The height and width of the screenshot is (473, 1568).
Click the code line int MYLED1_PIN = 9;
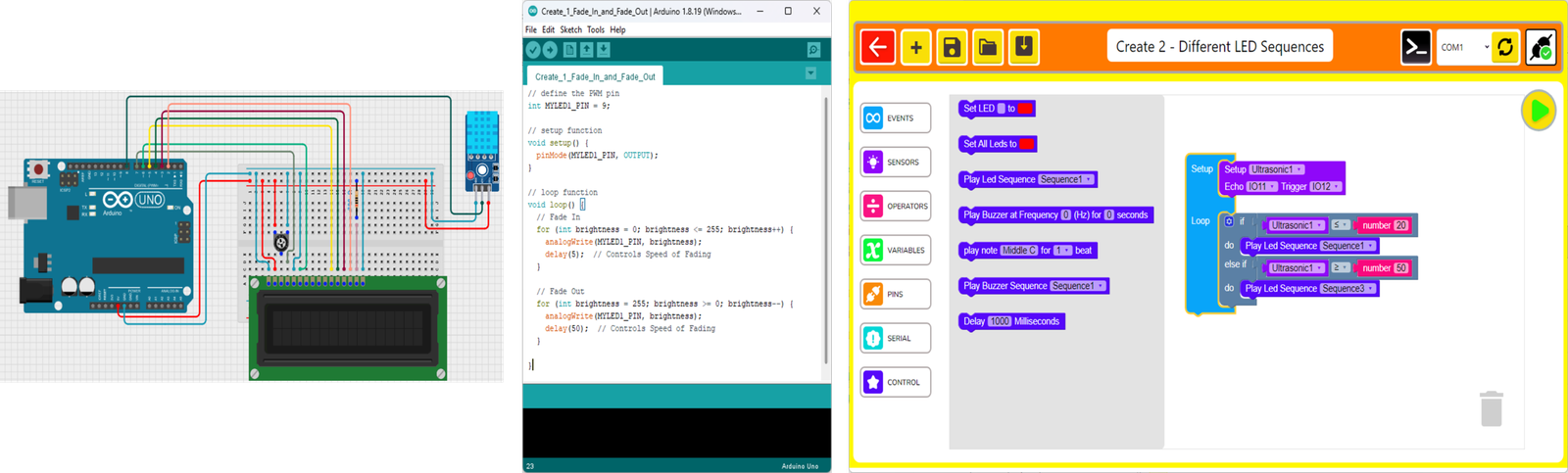569,106
